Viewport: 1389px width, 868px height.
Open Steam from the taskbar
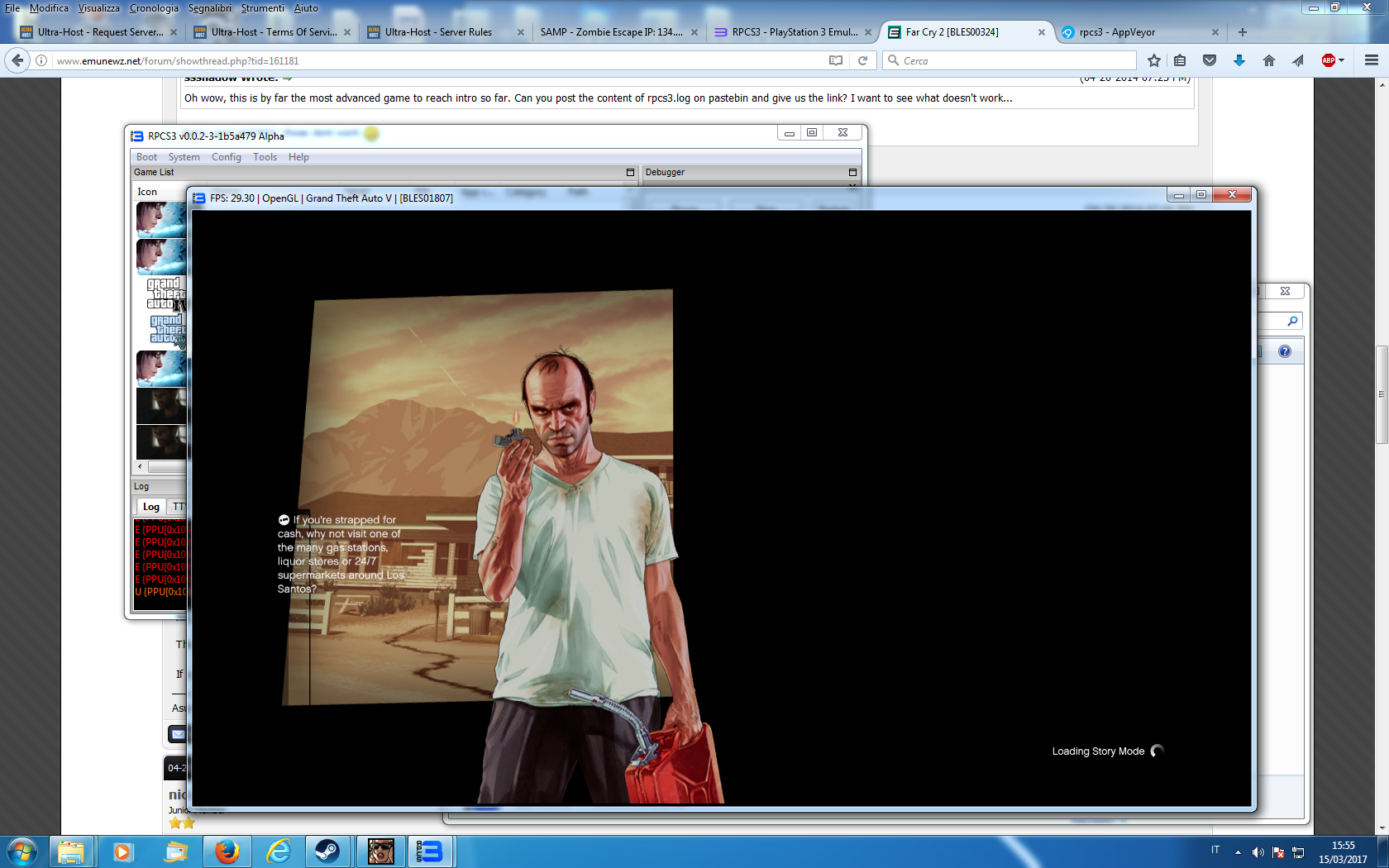click(327, 851)
